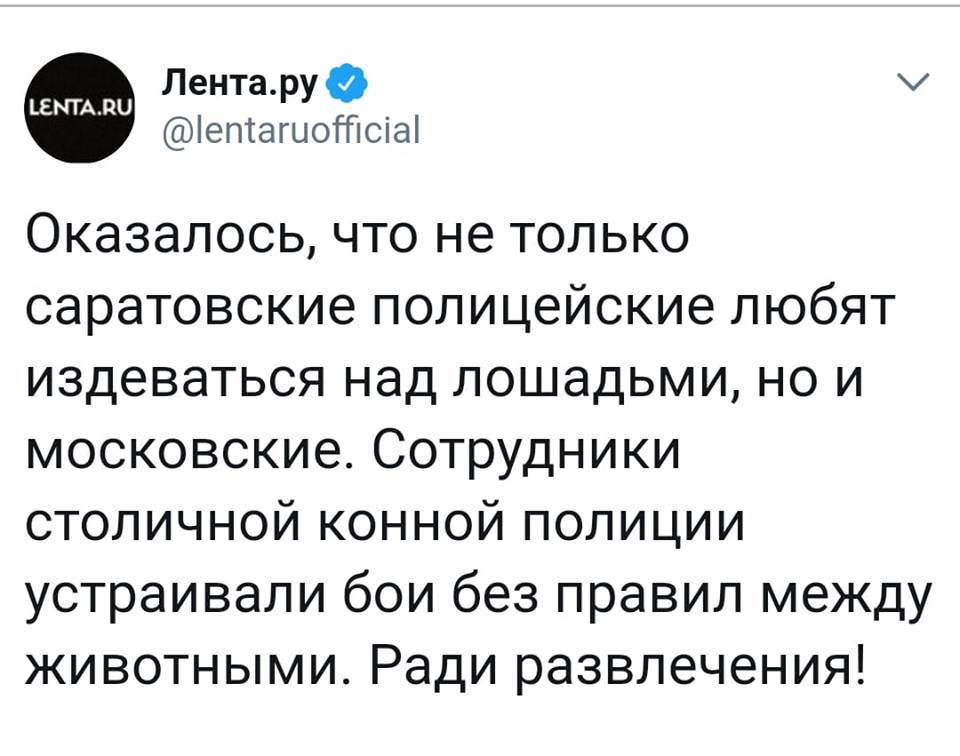Viewport: 960px width, 756px height.
Task: Click the blue verified checkmark badge
Action: click(x=348, y=84)
